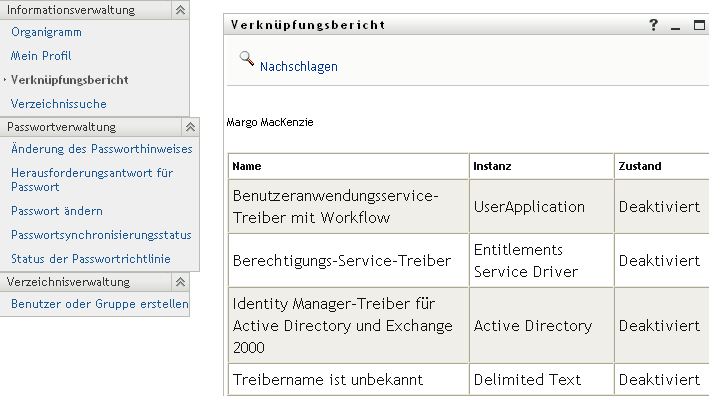Click Benutzer oder Gruppe erstellen
The image size is (709, 396).
(100, 304)
